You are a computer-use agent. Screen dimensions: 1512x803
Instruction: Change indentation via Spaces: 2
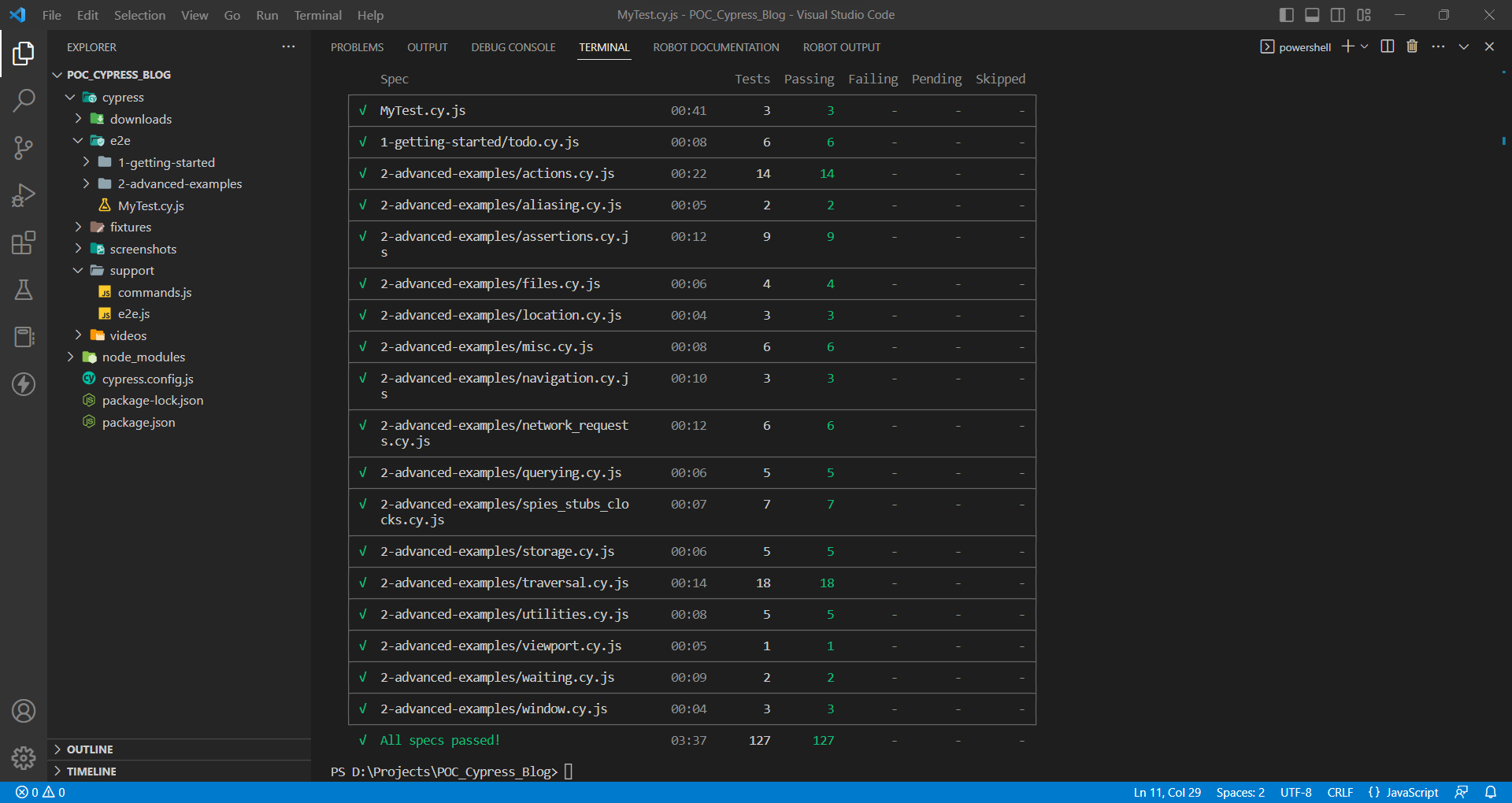point(1240,792)
